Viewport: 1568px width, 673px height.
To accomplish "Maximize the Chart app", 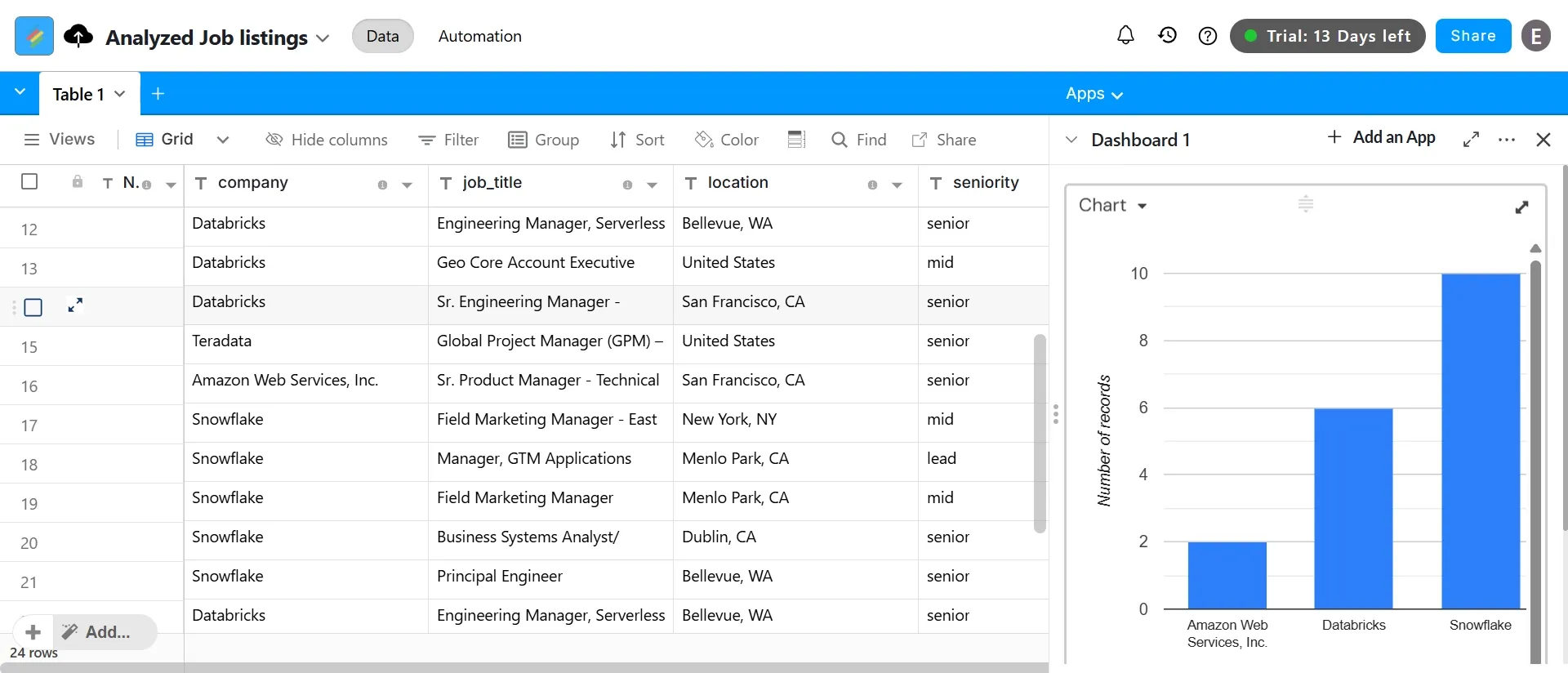I will click(x=1521, y=207).
